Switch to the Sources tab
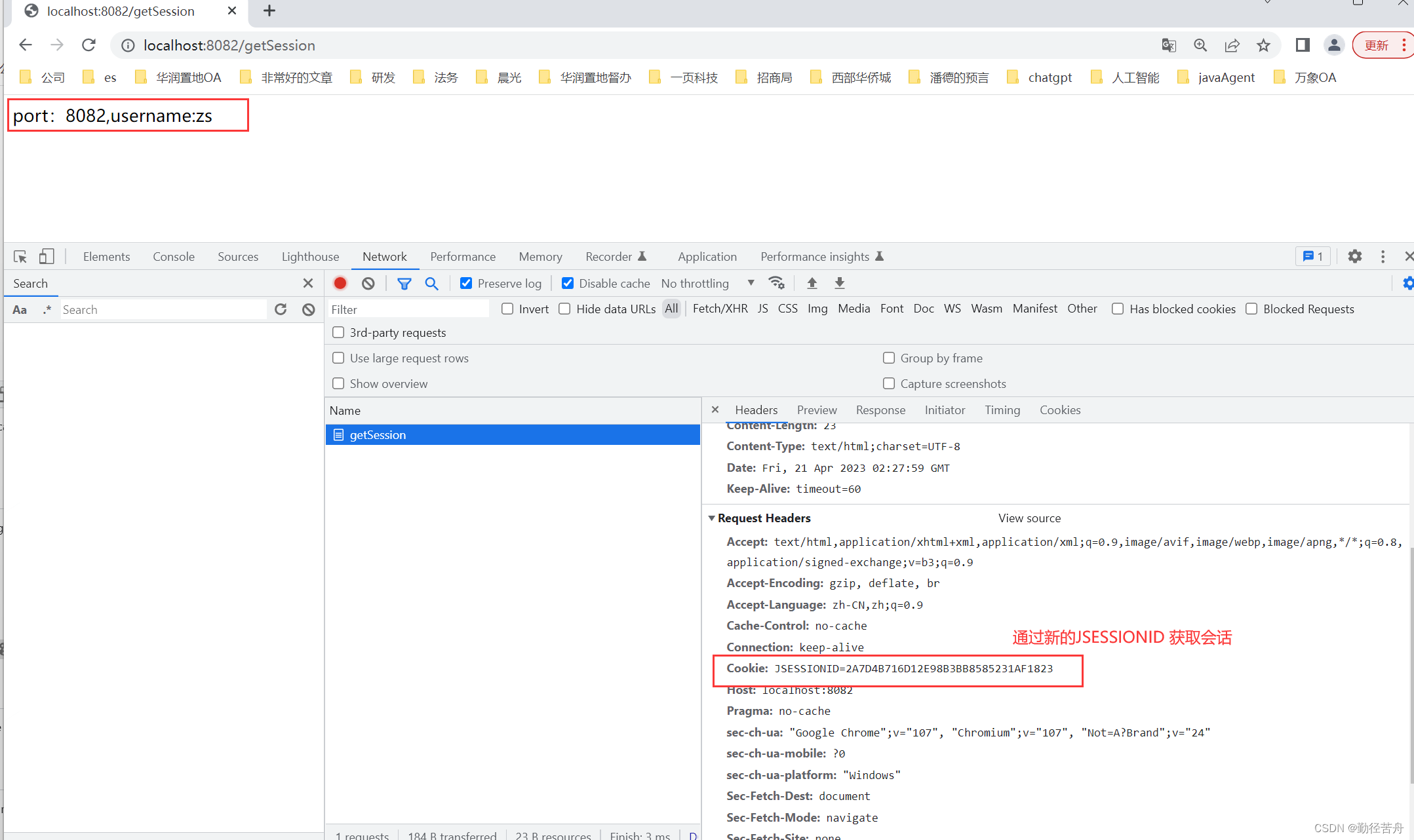 (x=238, y=257)
